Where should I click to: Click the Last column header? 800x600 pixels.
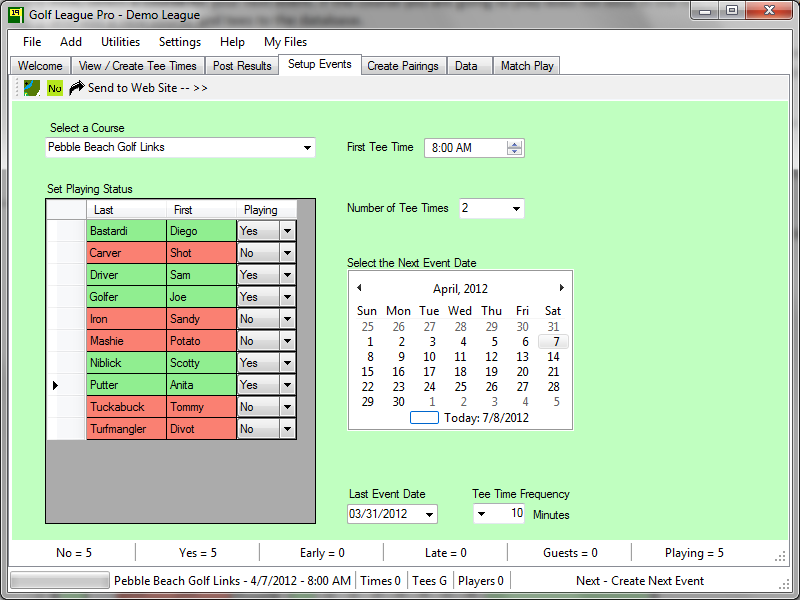(127, 210)
